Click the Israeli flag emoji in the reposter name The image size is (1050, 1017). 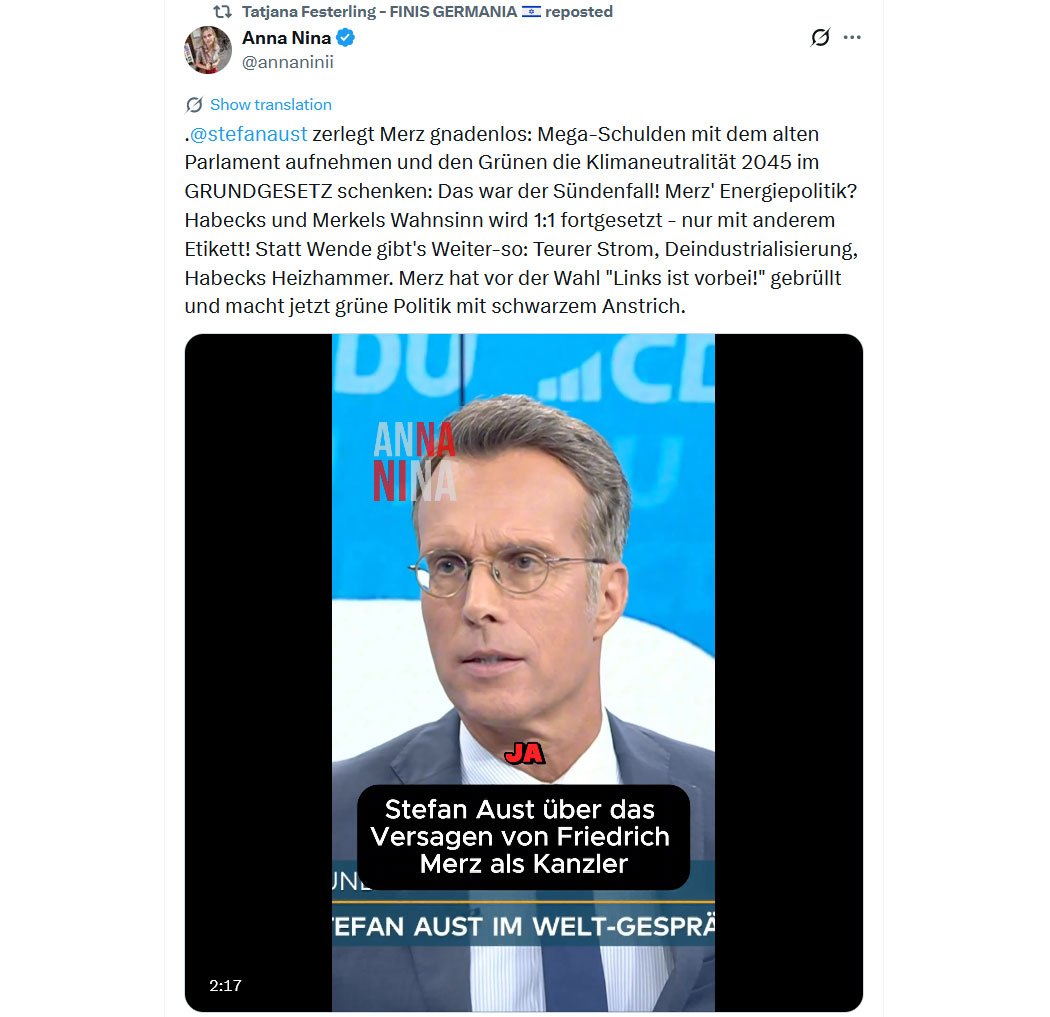click(x=531, y=11)
